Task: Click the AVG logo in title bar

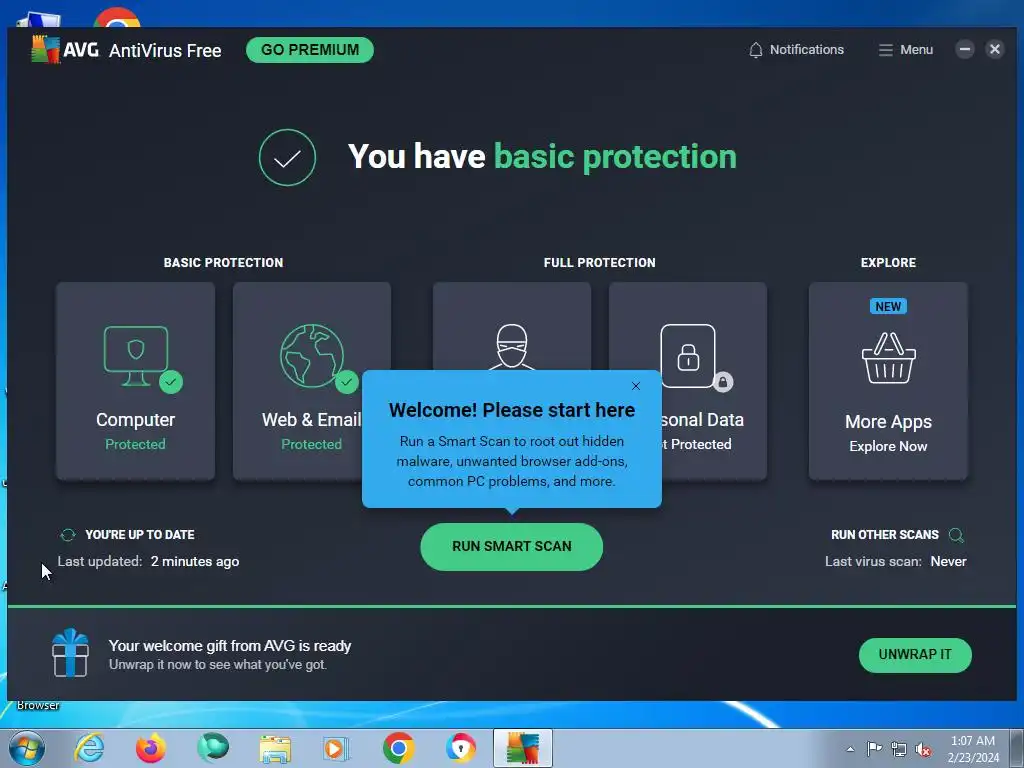Action: 65,50
